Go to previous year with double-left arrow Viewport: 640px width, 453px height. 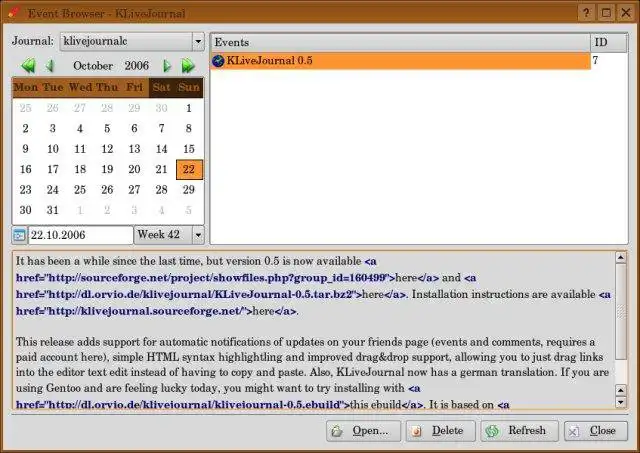pos(28,66)
